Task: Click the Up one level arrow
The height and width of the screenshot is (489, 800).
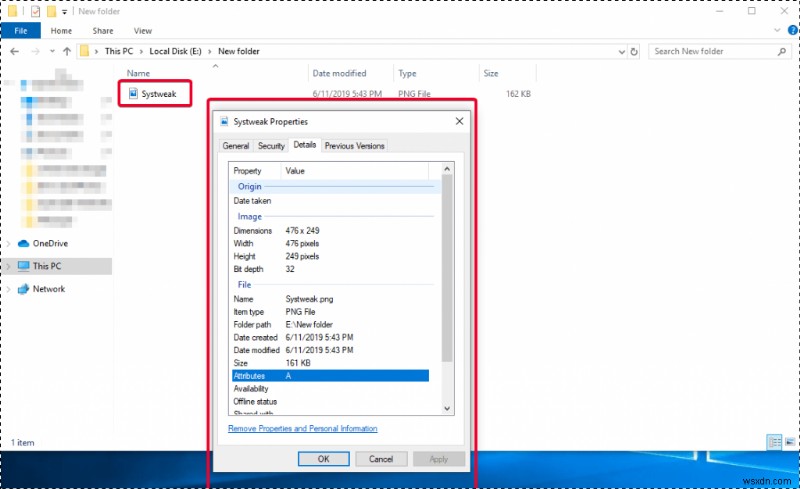Action: 68,51
